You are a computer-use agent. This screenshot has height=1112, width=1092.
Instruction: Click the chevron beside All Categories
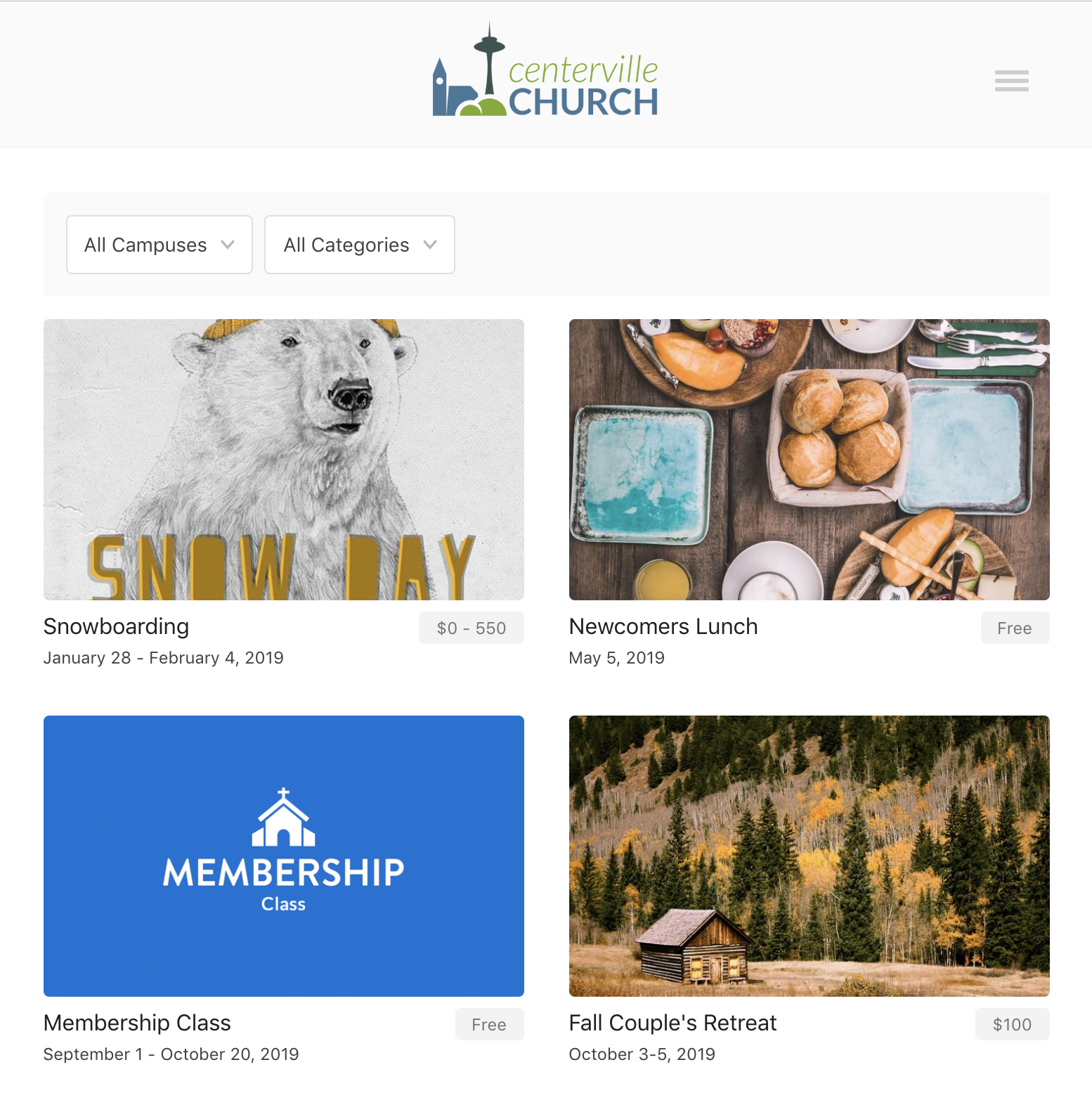430,245
